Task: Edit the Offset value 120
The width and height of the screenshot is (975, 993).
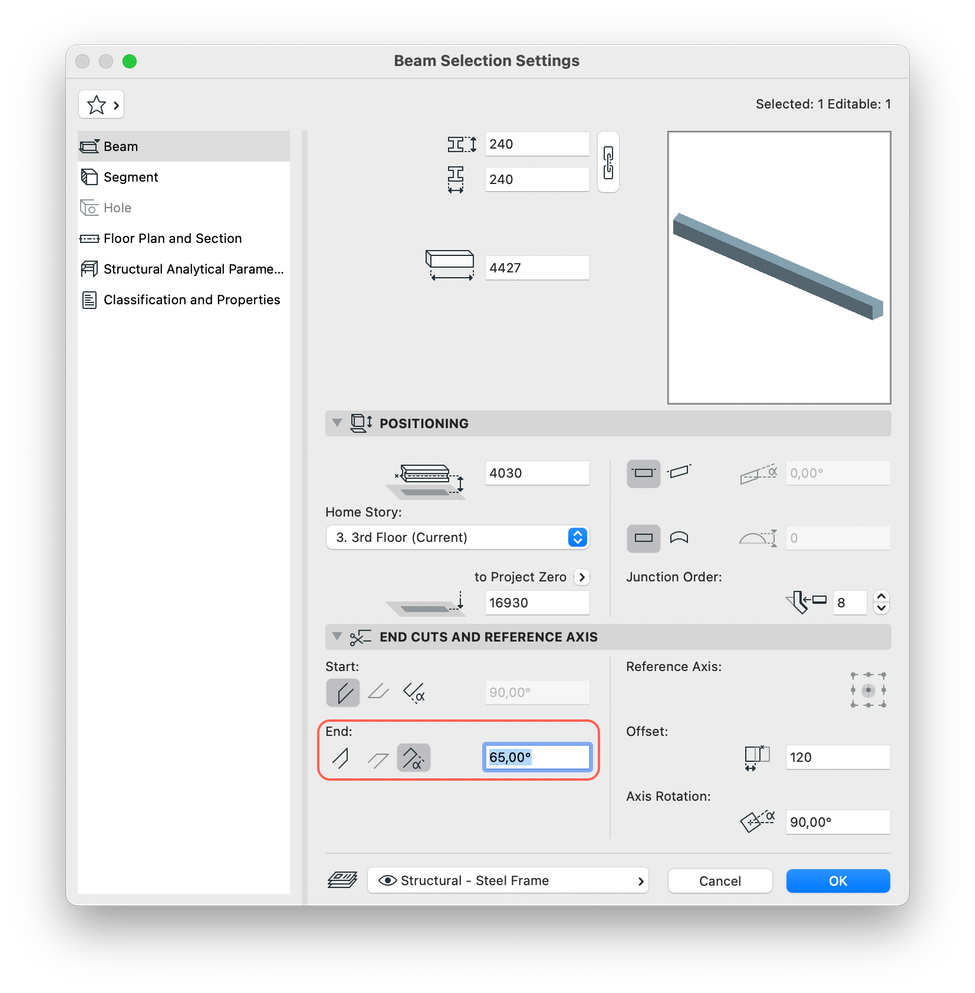Action: pyautogui.click(x=838, y=757)
